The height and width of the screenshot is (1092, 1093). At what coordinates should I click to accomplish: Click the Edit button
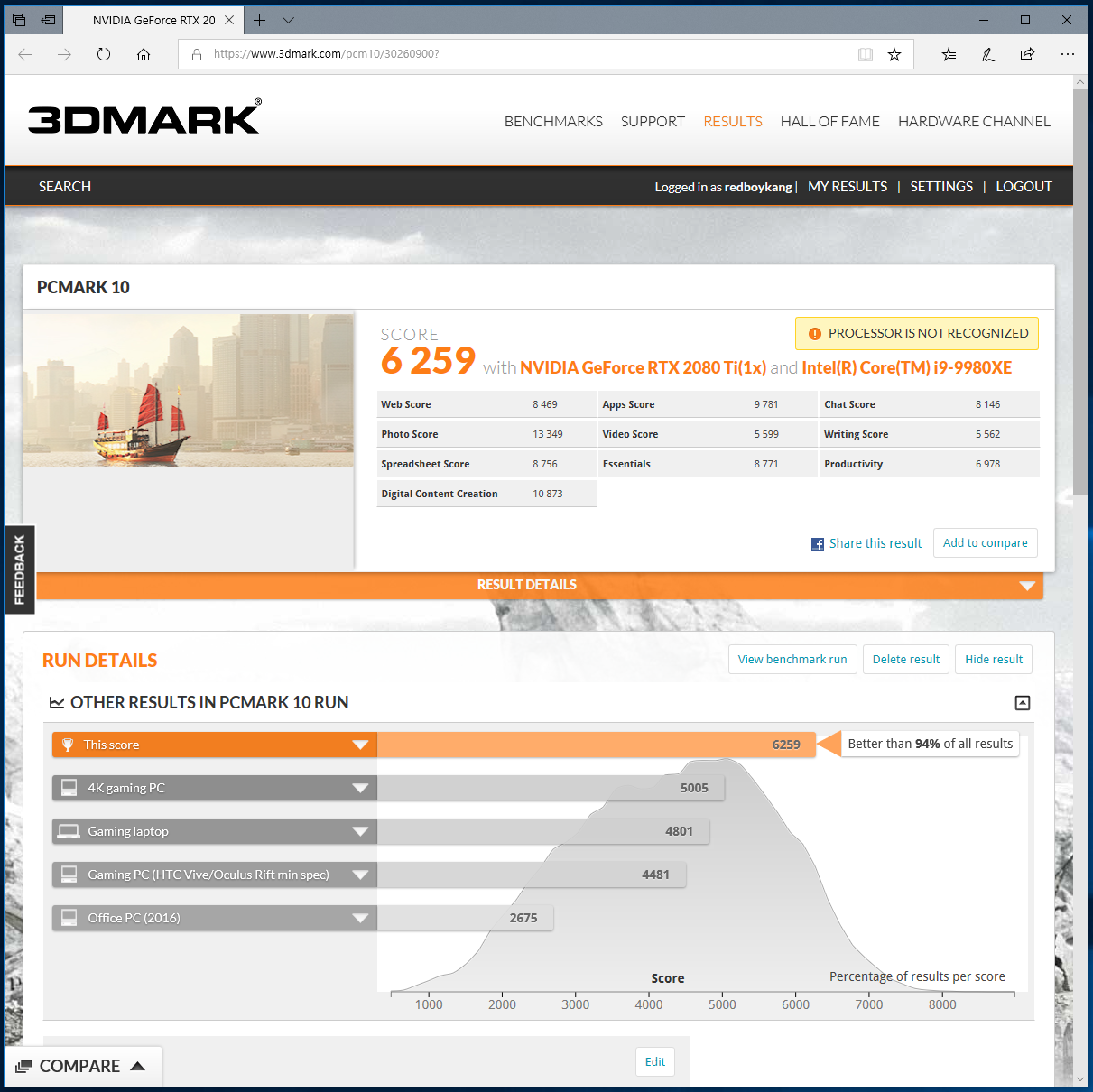coord(655,1062)
